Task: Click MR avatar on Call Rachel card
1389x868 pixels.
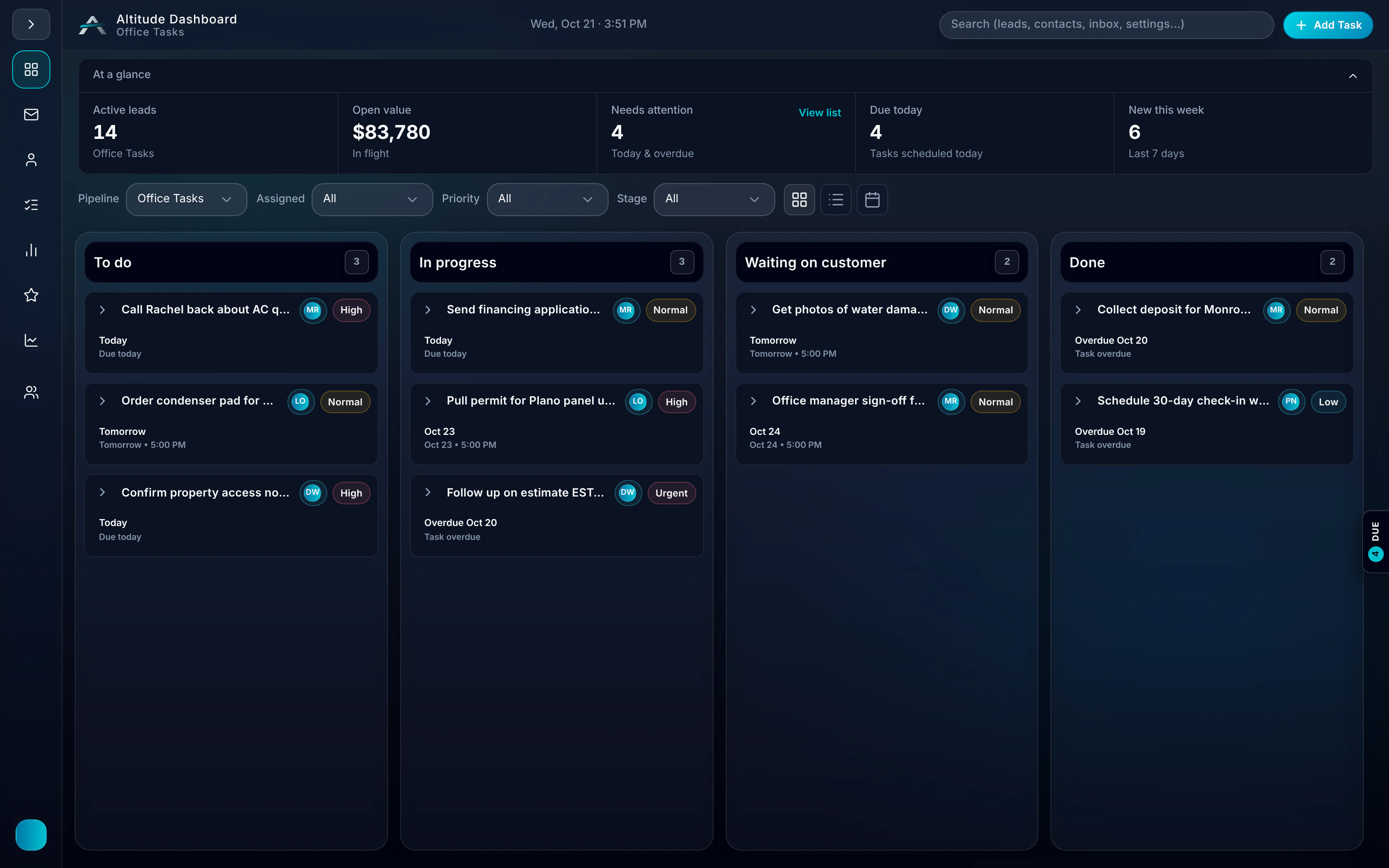Action: click(313, 310)
